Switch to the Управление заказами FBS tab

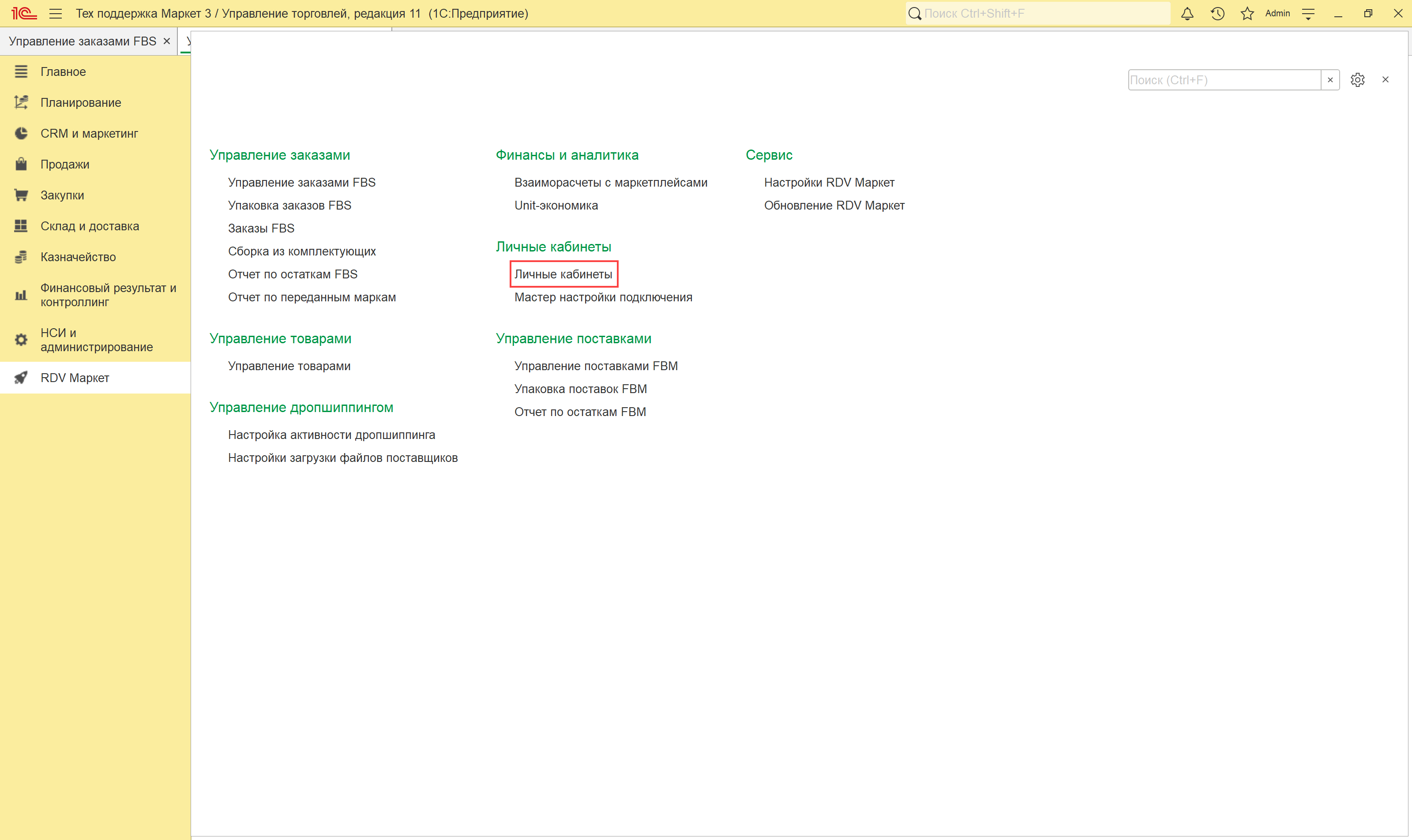83,41
